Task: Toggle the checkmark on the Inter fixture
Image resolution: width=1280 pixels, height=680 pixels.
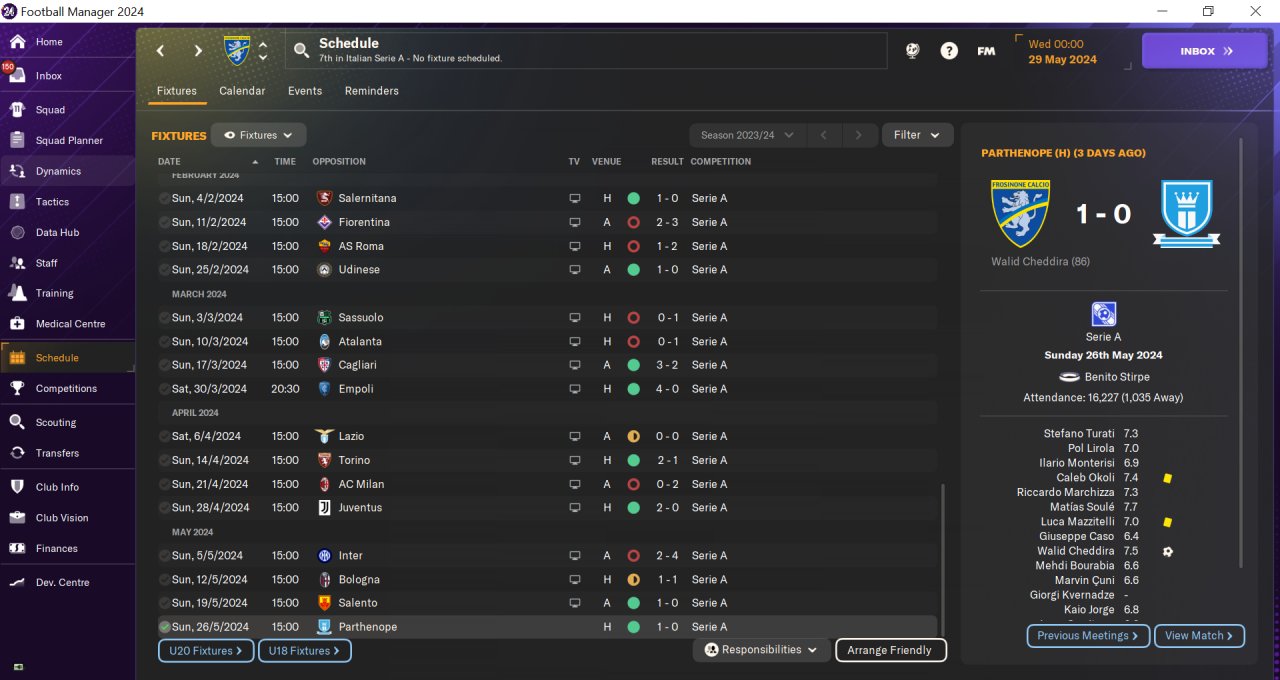Action: [164, 555]
